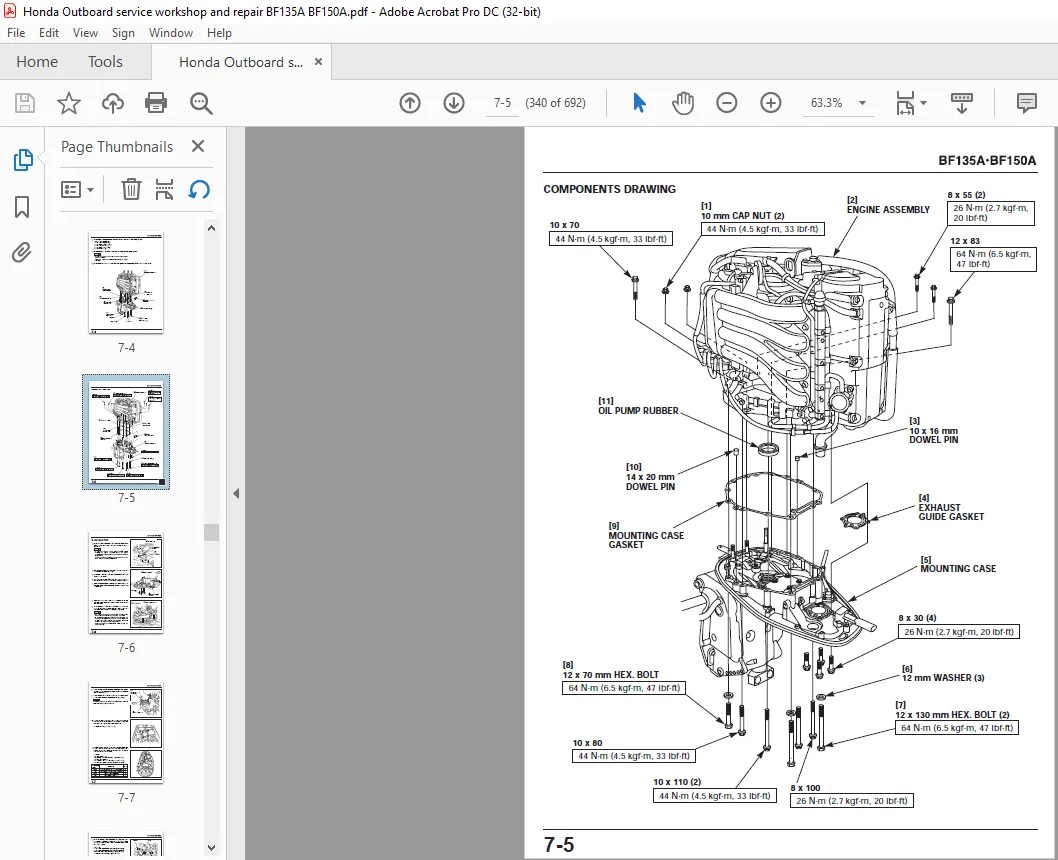Open the File menu
This screenshot has height=860, width=1058.
point(16,32)
